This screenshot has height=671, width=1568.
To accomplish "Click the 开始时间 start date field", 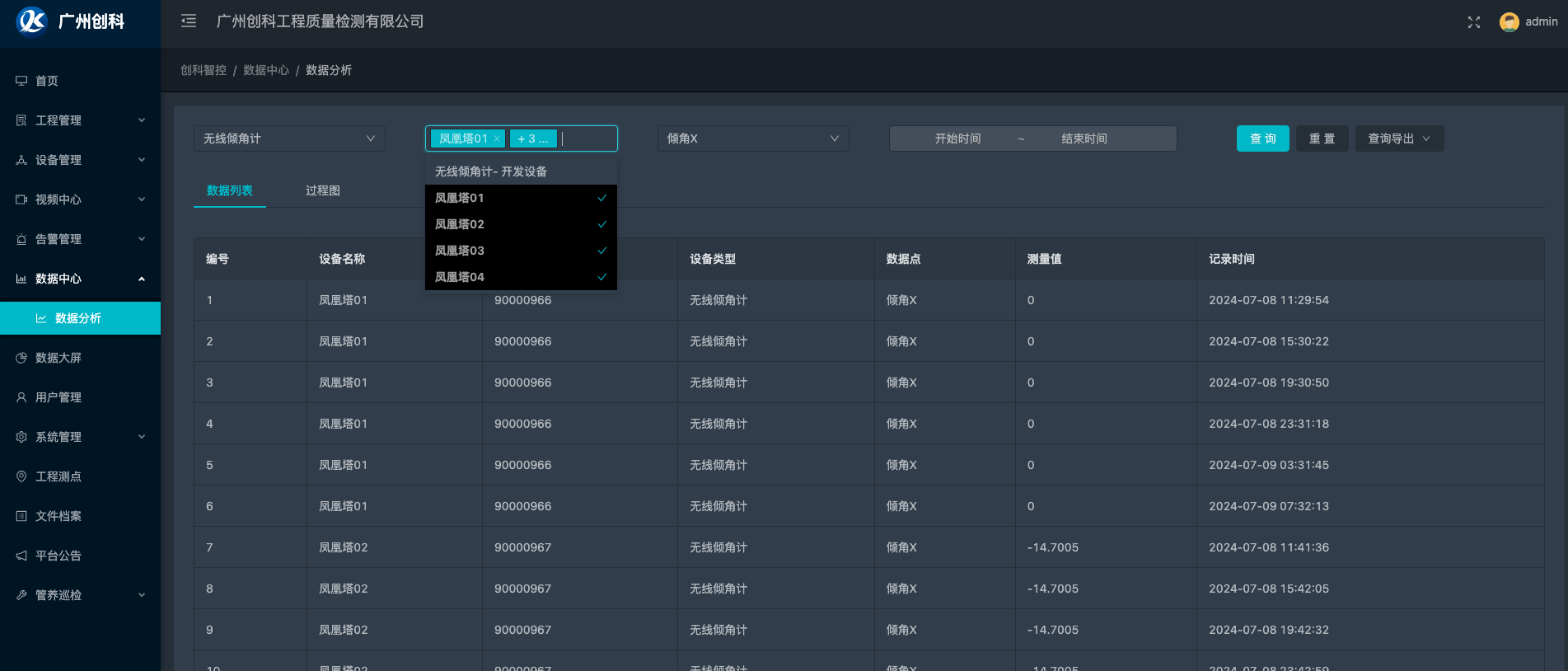I will [x=957, y=138].
